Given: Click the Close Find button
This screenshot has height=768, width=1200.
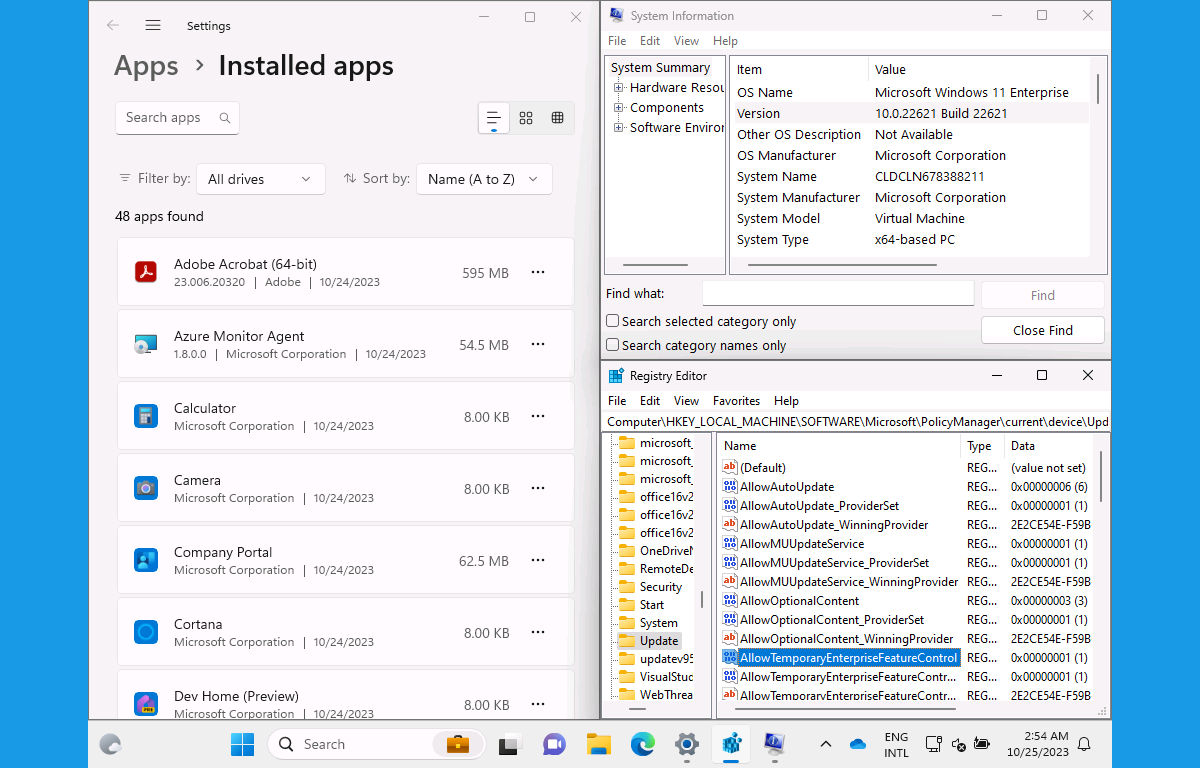Looking at the screenshot, I should (x=1042, y=329).
